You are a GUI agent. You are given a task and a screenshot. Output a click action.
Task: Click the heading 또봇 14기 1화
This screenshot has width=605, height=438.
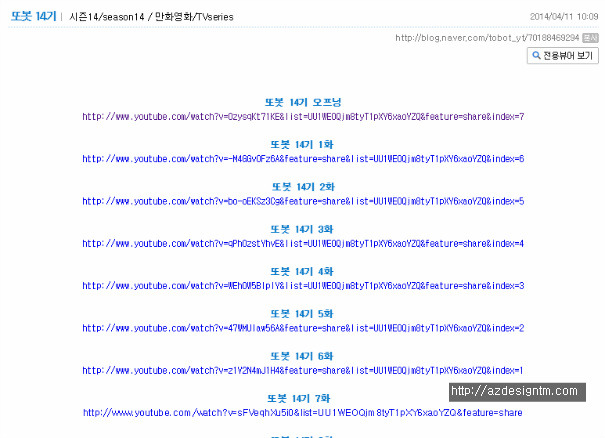[302, 145]
